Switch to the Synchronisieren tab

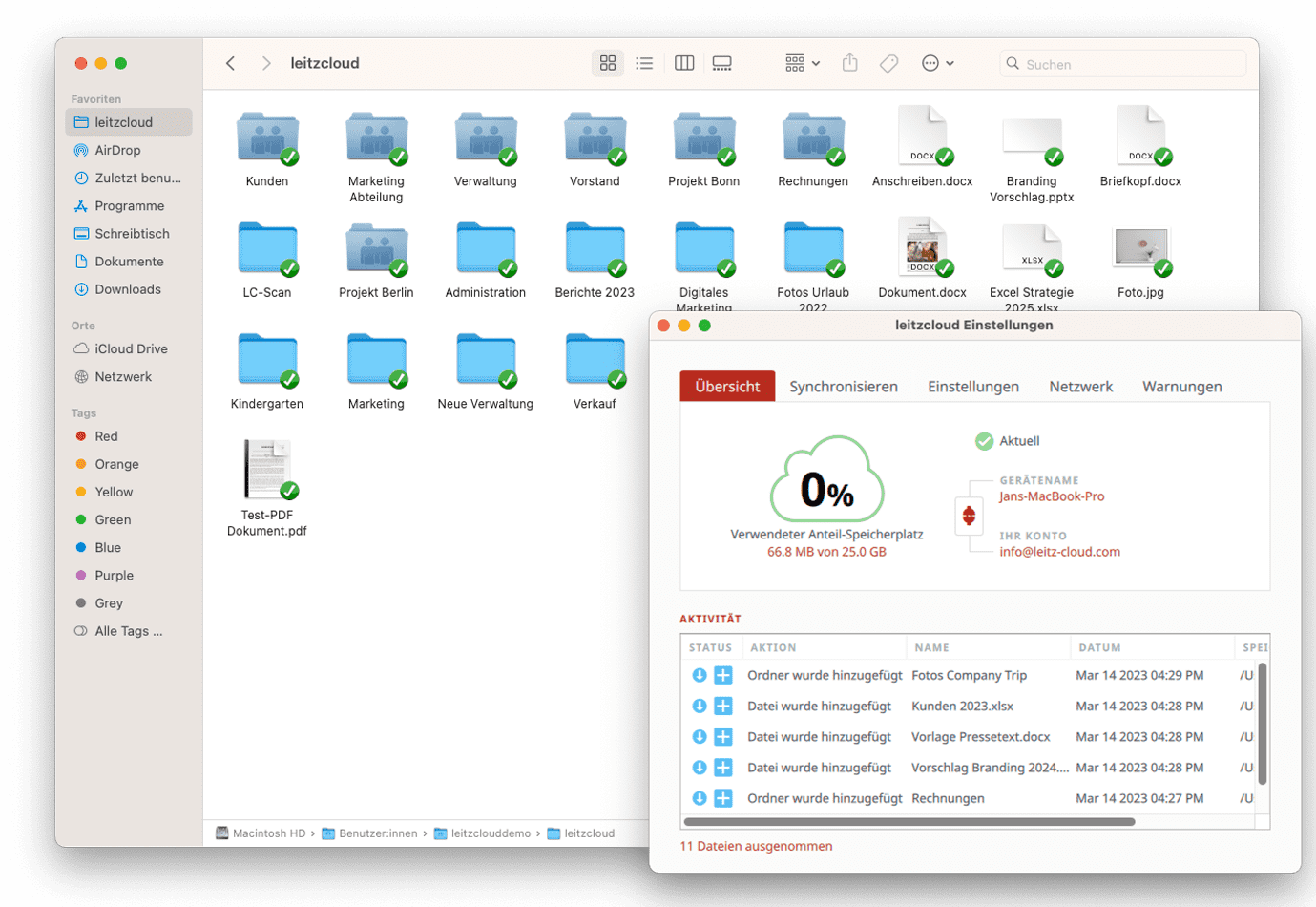coord(844,387)
